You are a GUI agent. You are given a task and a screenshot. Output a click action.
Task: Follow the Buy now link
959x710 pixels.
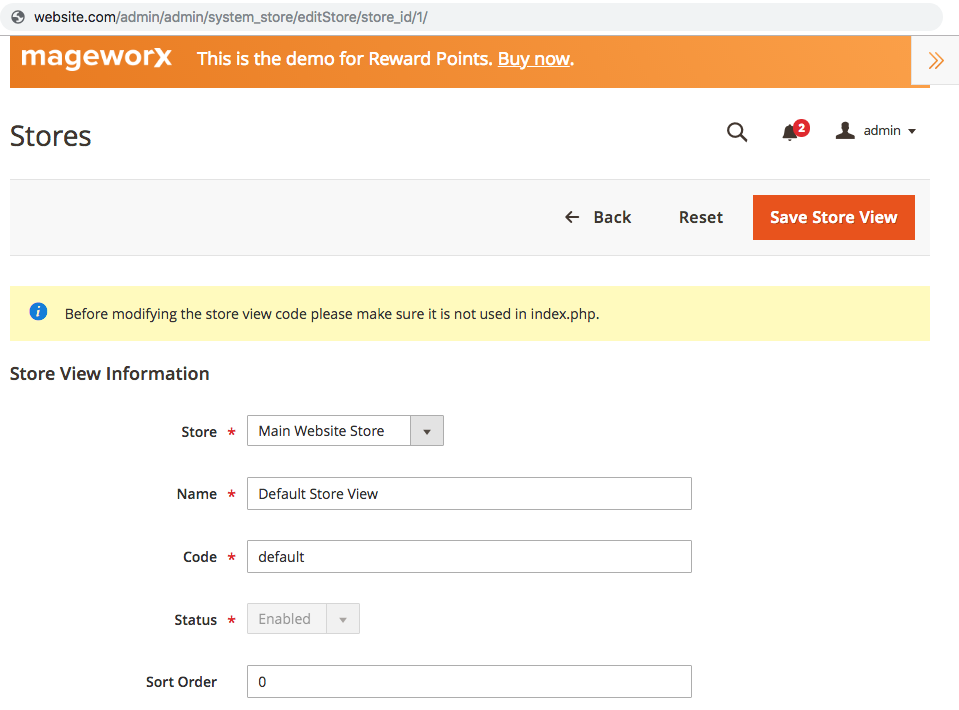point(534,59)
